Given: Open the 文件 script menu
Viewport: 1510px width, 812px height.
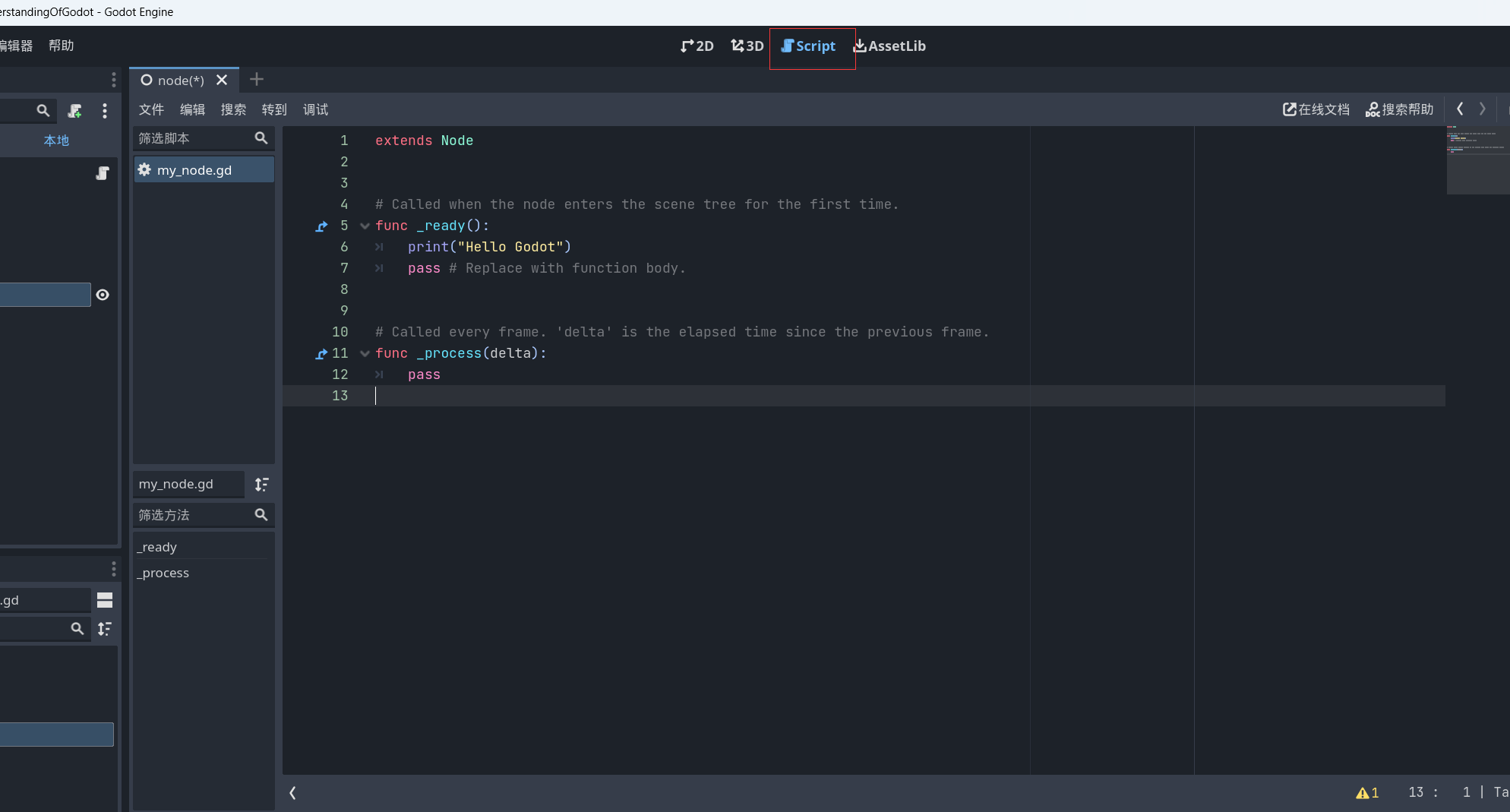Looking at the screenshot, I should tap(151, 109).
